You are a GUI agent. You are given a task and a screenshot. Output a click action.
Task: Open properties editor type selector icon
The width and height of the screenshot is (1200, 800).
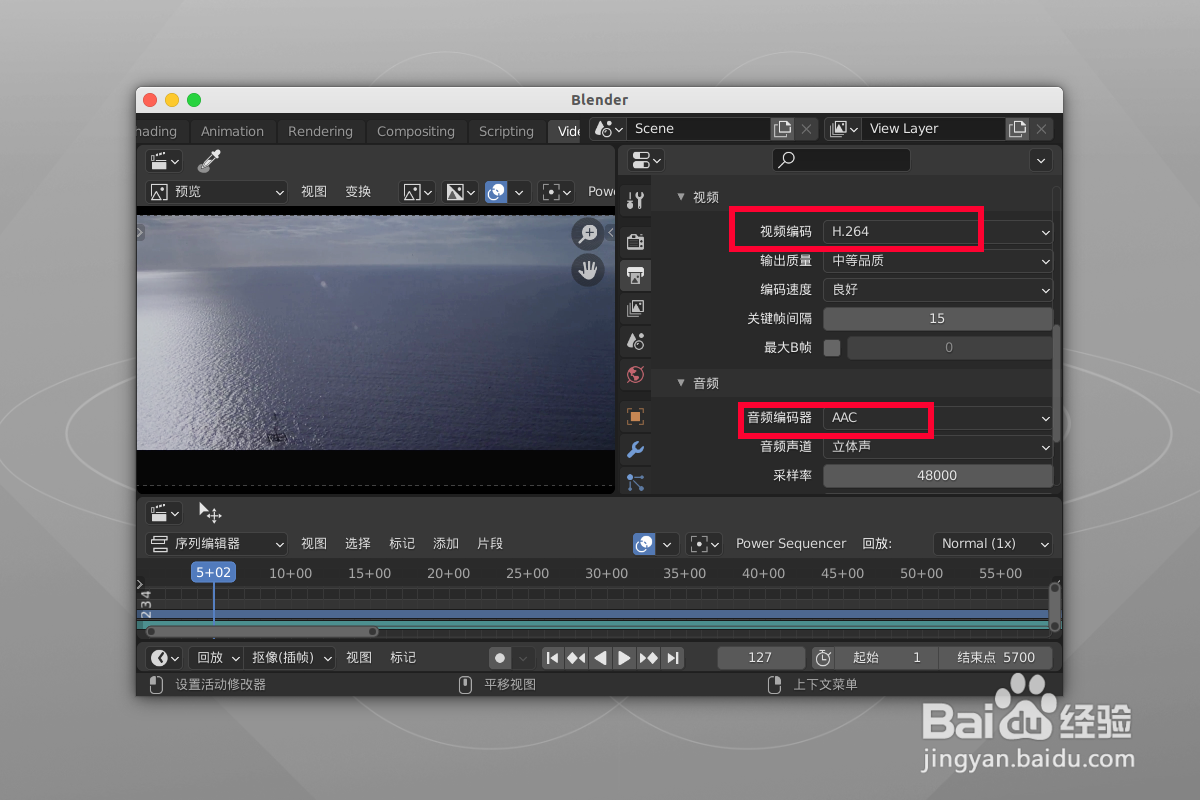(646, 160)
